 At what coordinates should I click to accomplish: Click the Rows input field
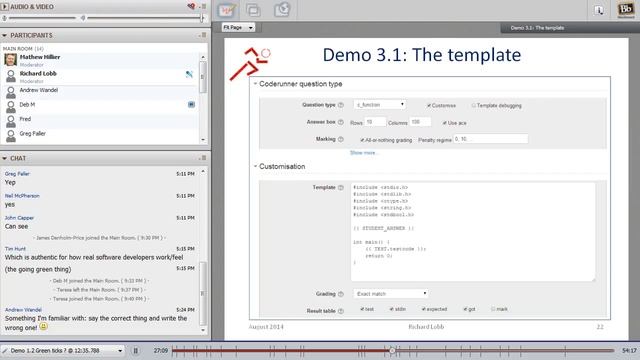coord(375,122)
